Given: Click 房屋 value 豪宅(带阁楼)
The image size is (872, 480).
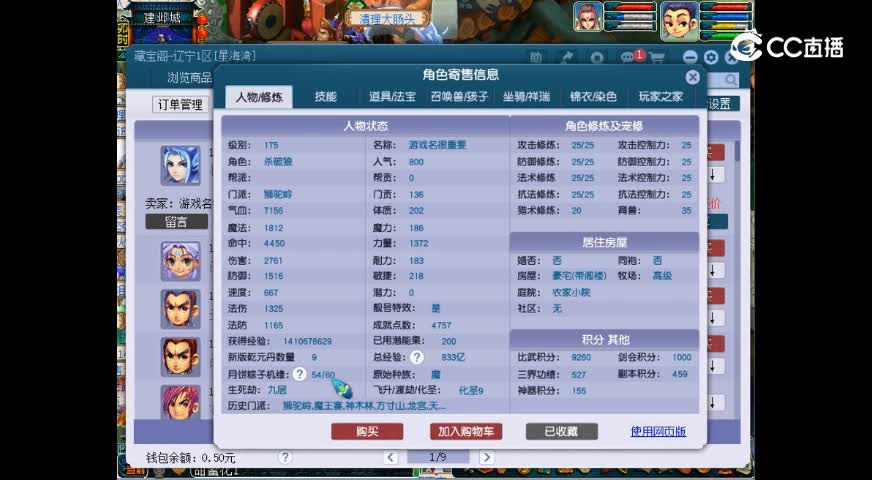Looking at the screenshot, I should click(x=579, y=276).
